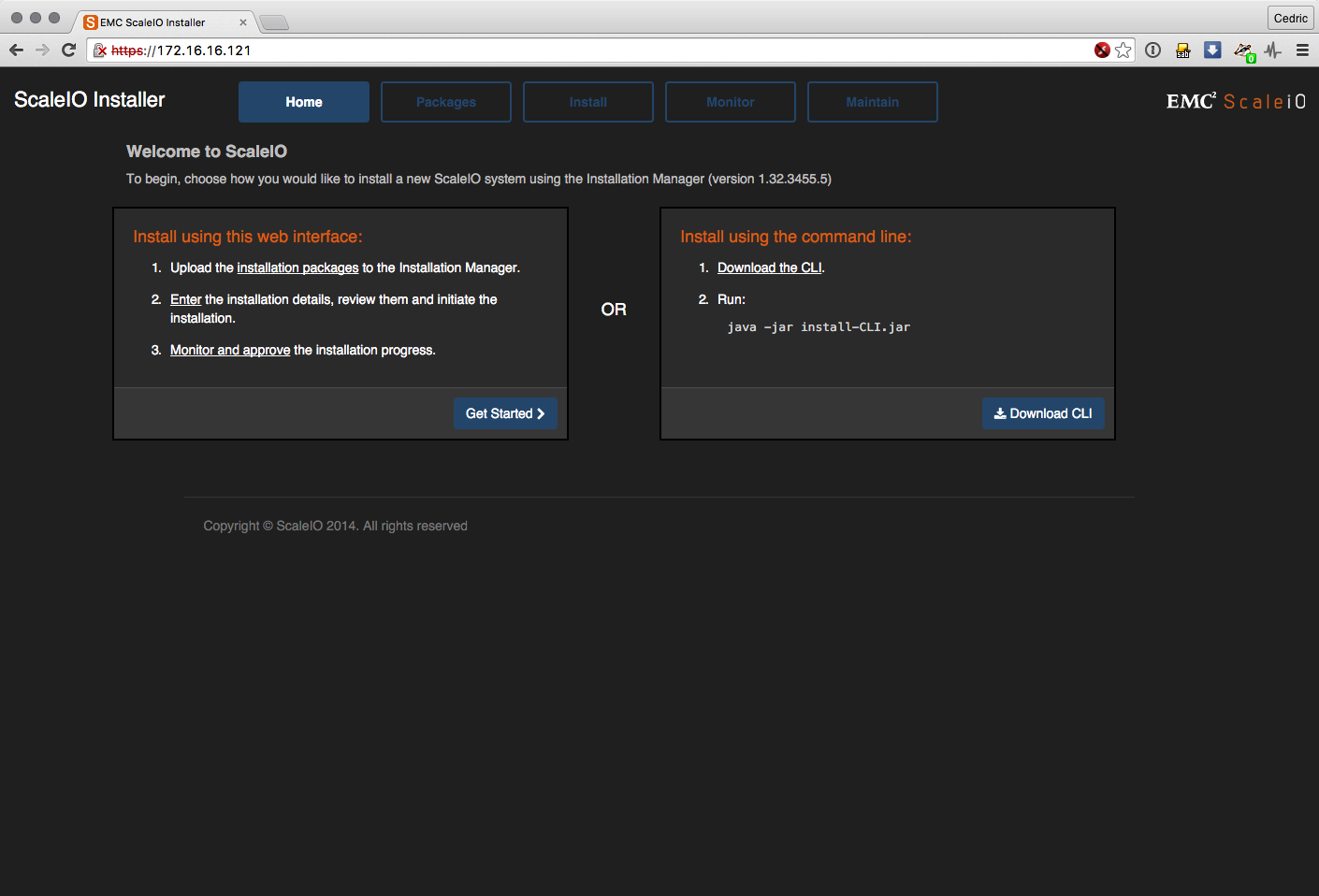The image size is (1319, 896).
Task: Switch to the Packages tab
Action: [x=446, y=102]
